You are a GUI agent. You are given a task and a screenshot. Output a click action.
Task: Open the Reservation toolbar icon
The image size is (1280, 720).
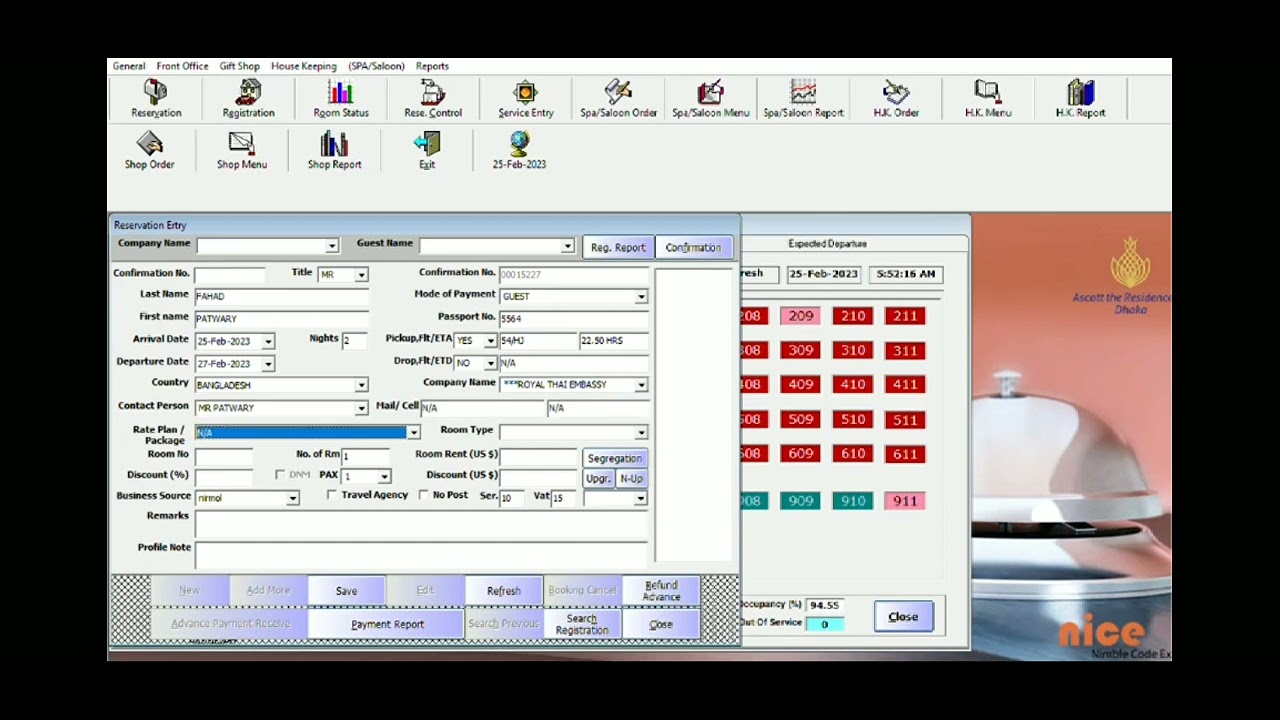click(156, 100)
